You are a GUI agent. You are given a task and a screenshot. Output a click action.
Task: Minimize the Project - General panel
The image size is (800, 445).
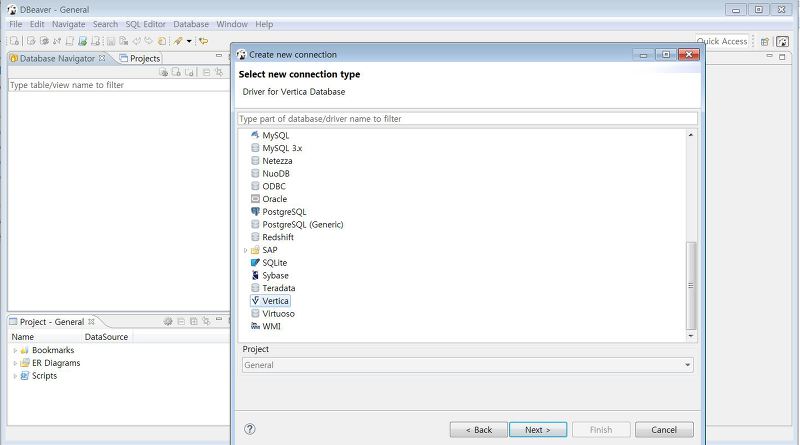coord(219,319)
